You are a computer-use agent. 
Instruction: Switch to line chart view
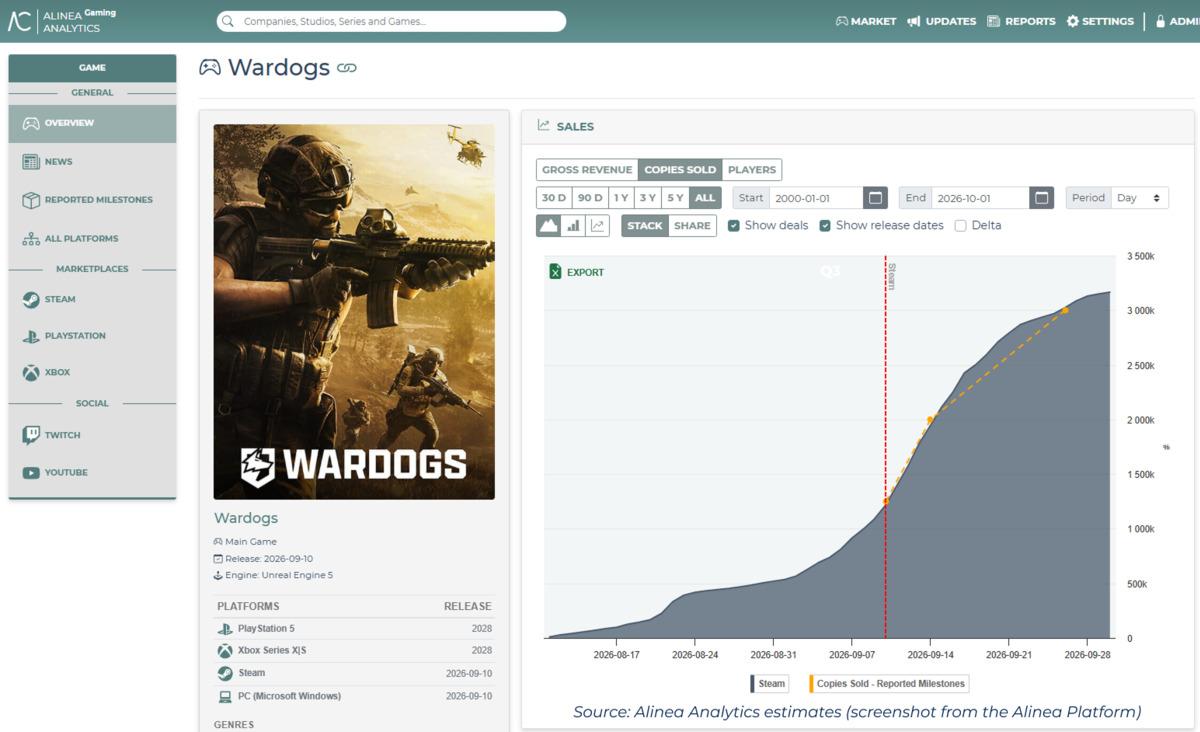click(598, 226)
